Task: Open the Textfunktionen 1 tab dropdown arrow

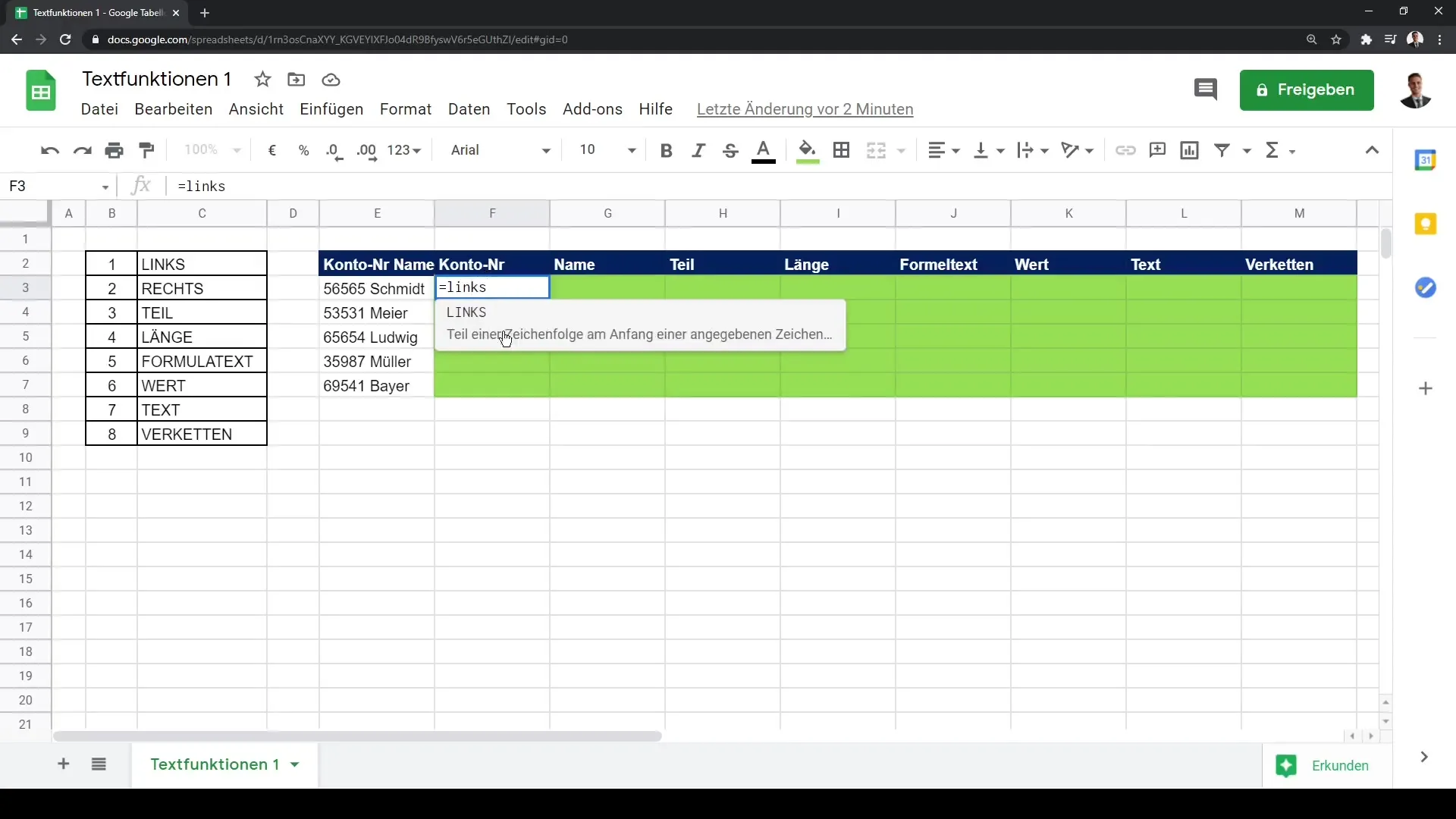Action: click(x=295, y=764)
